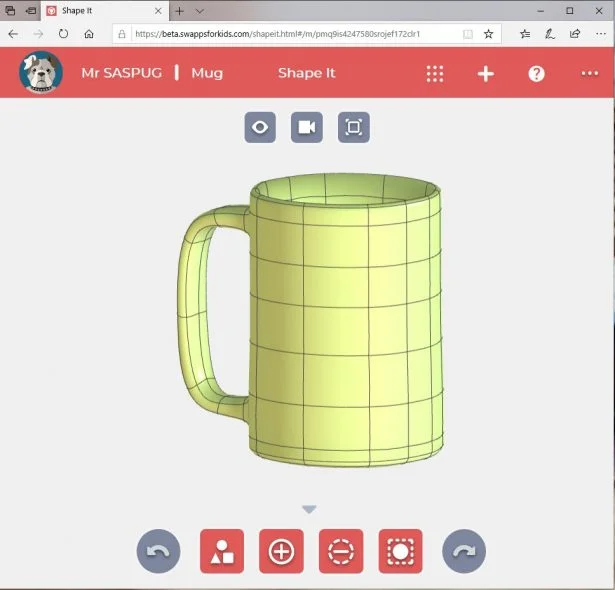
Task: Open the help question mark
Action: click(x=537, y=74)
